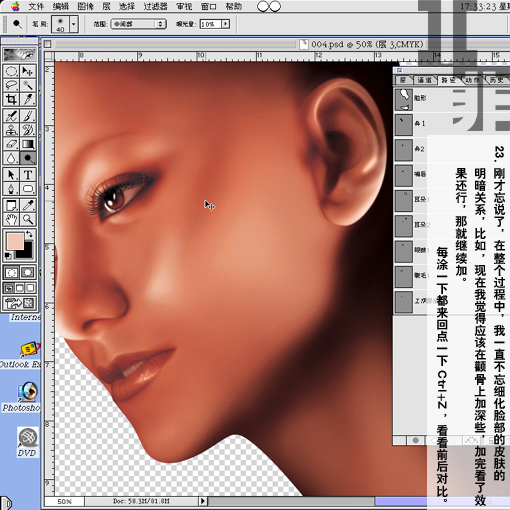510x510 pixels.
Task: Select the 鼻1 path thumbnail
Action: coord(404,124)
